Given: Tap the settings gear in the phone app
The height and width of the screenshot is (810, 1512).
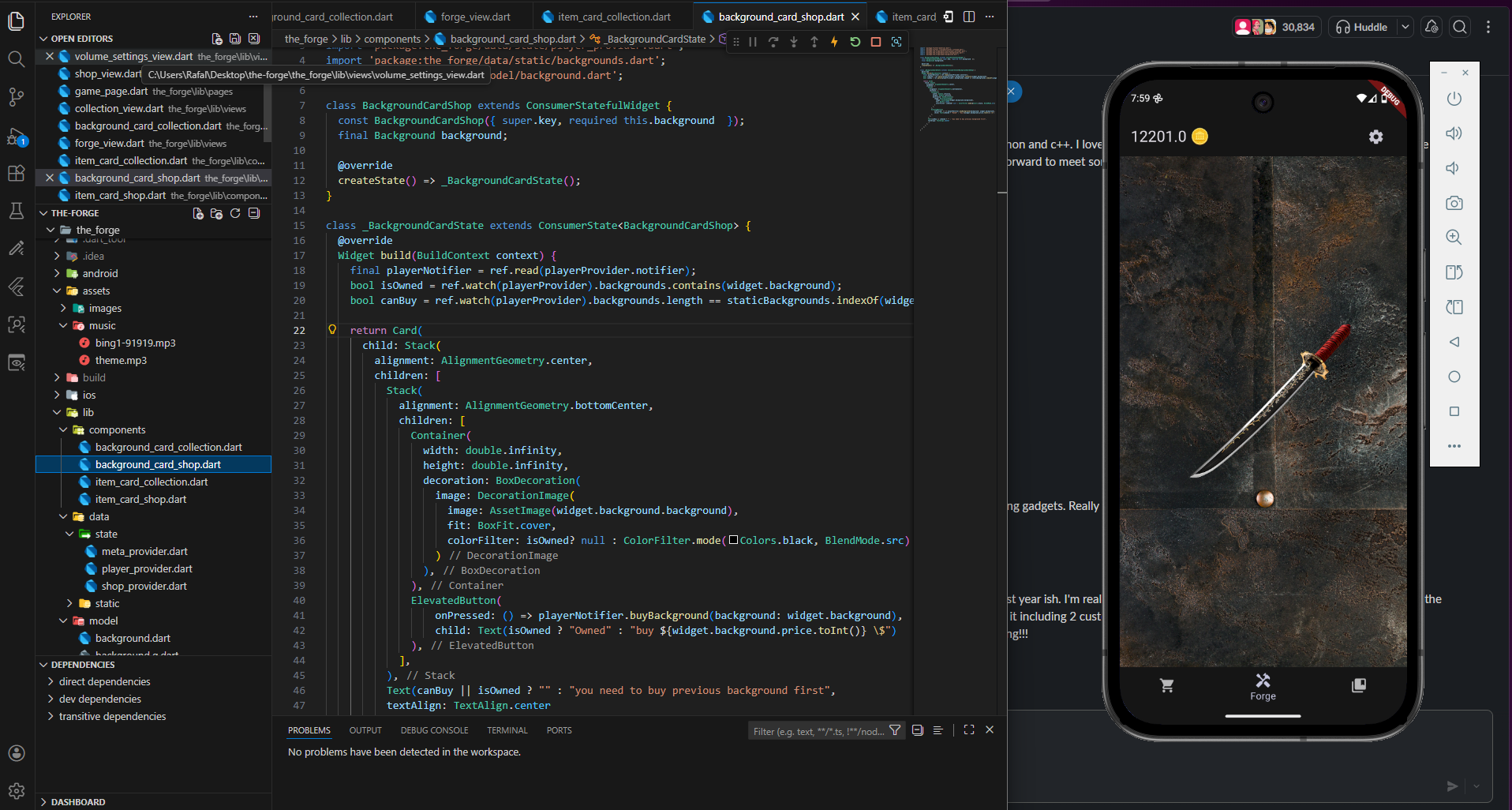Looking at the screenshot, I should [x=1375, y=137].
